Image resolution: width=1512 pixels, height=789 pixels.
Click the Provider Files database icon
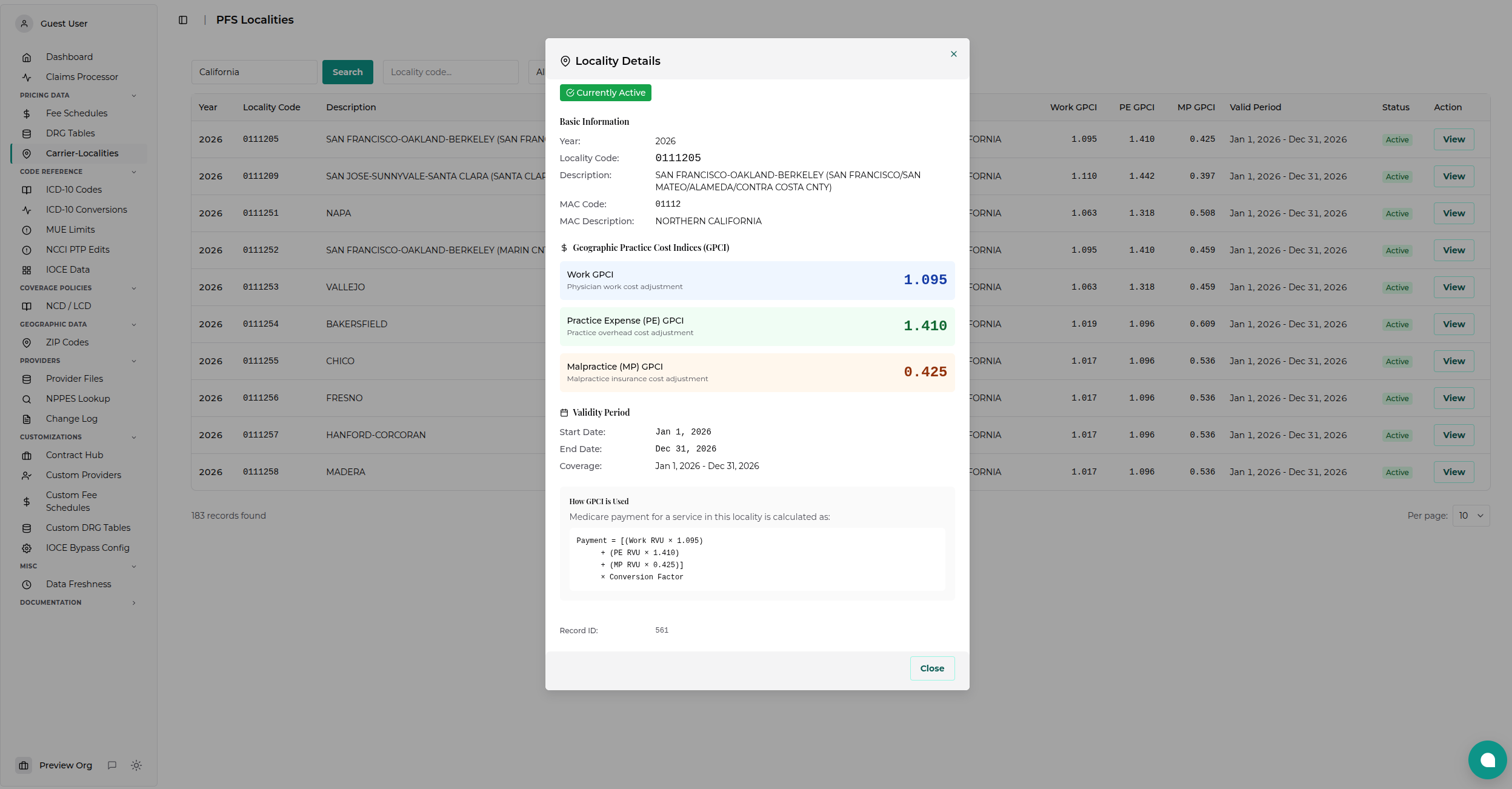click(x=27, y=379)
